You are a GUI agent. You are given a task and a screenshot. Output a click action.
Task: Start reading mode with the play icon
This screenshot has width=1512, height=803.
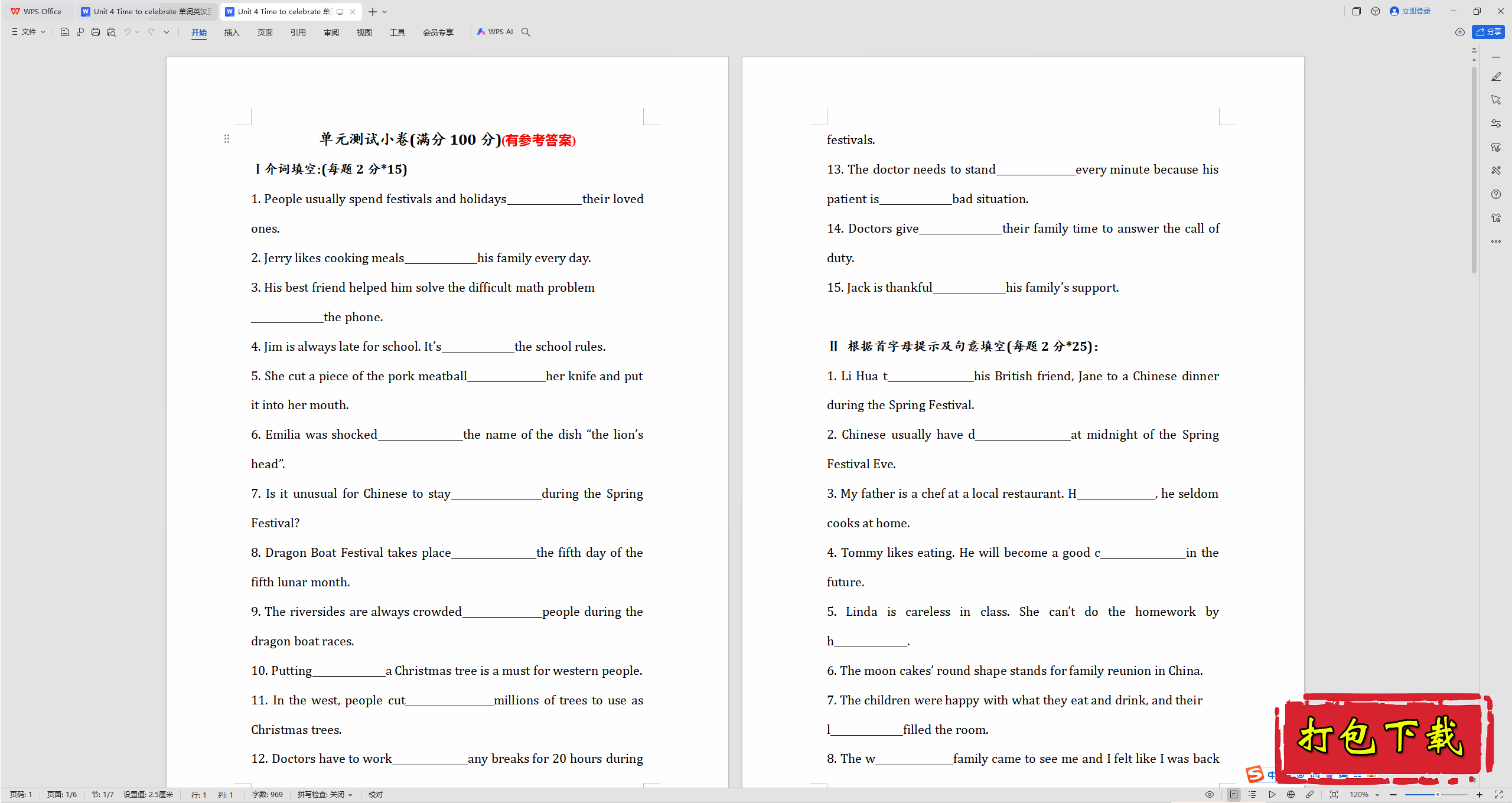1272,795
